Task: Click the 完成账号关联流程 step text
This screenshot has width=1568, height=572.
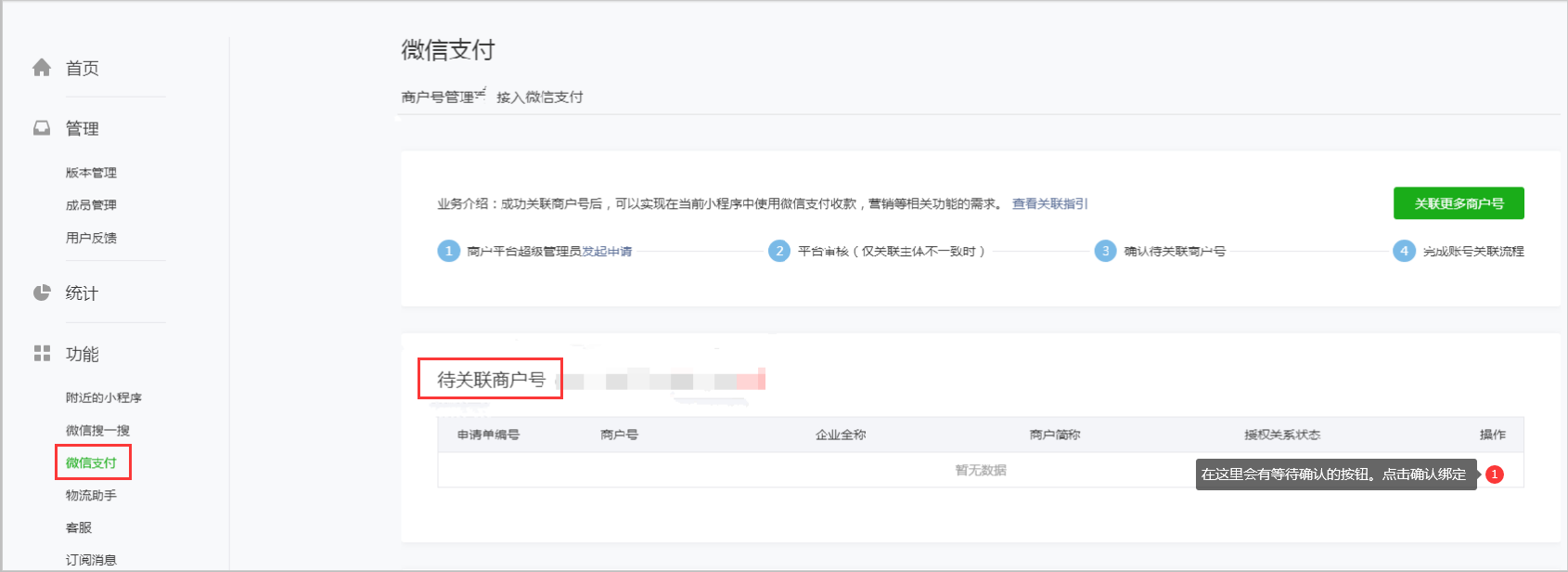Action: click(x=1473, y=251)
